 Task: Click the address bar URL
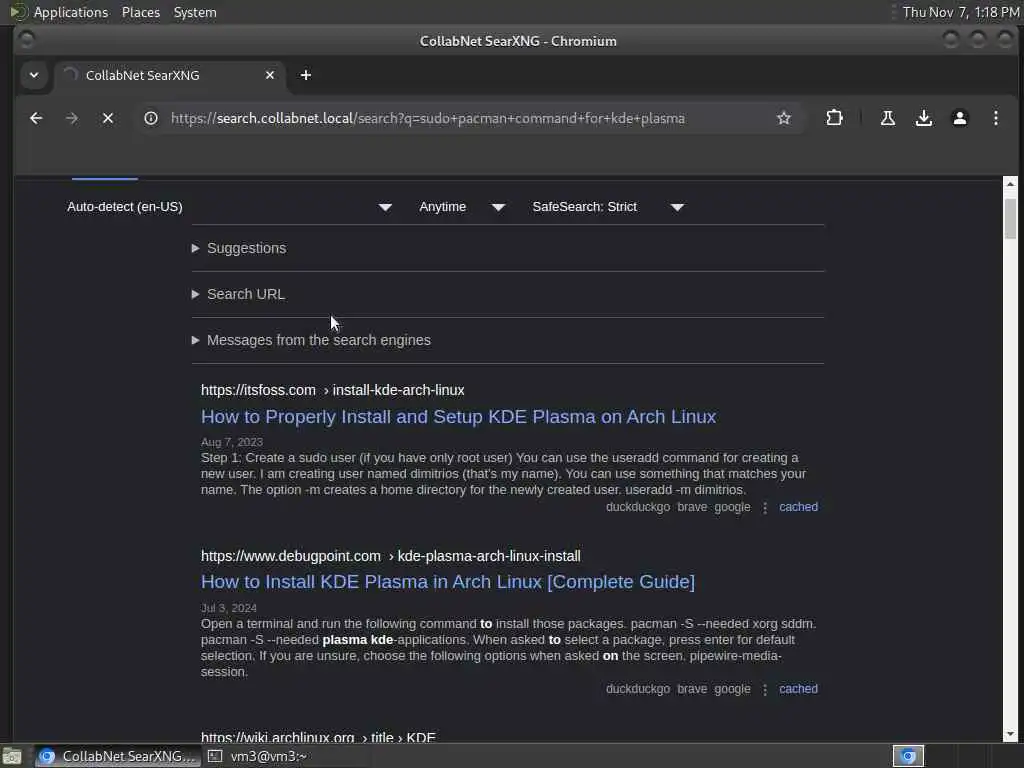tap(428, 118)
